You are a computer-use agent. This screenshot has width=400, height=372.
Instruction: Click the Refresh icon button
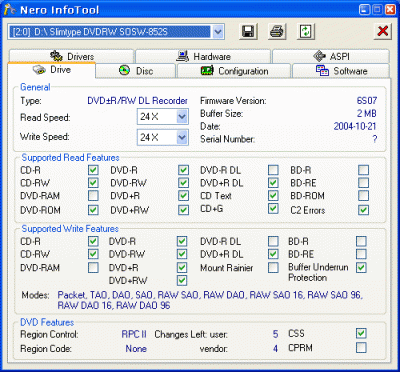pyautogui.click(x=306, y=32)
